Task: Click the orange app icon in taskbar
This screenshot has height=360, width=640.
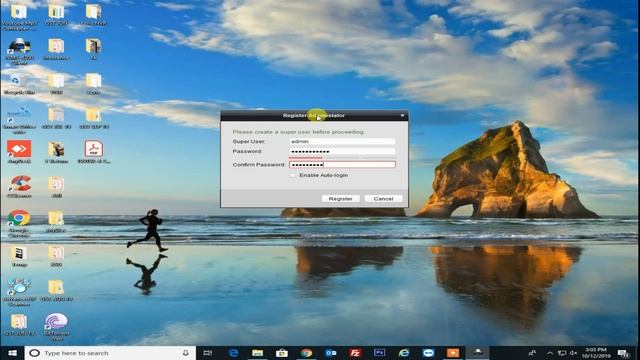Action: (x=453, y=353)
